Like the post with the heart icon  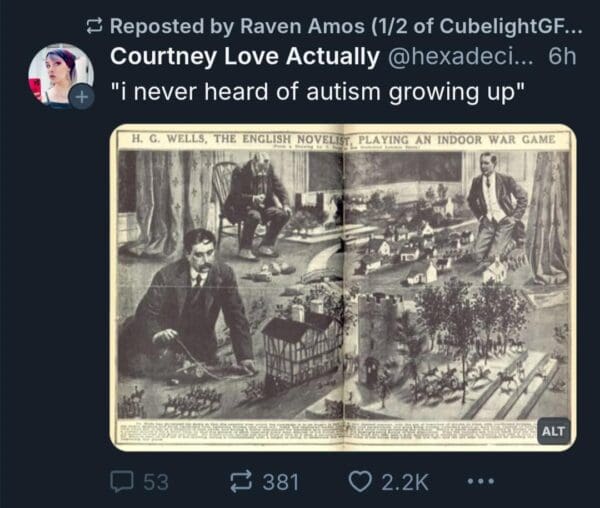360,482
